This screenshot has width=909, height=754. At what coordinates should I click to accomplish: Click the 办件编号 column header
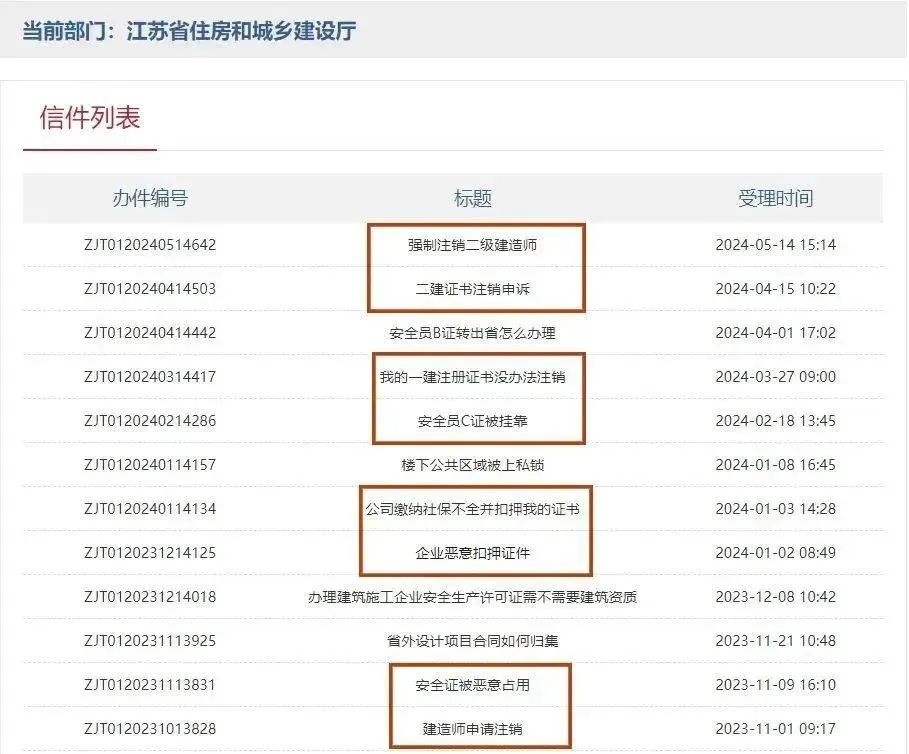[x=150, y=198]
